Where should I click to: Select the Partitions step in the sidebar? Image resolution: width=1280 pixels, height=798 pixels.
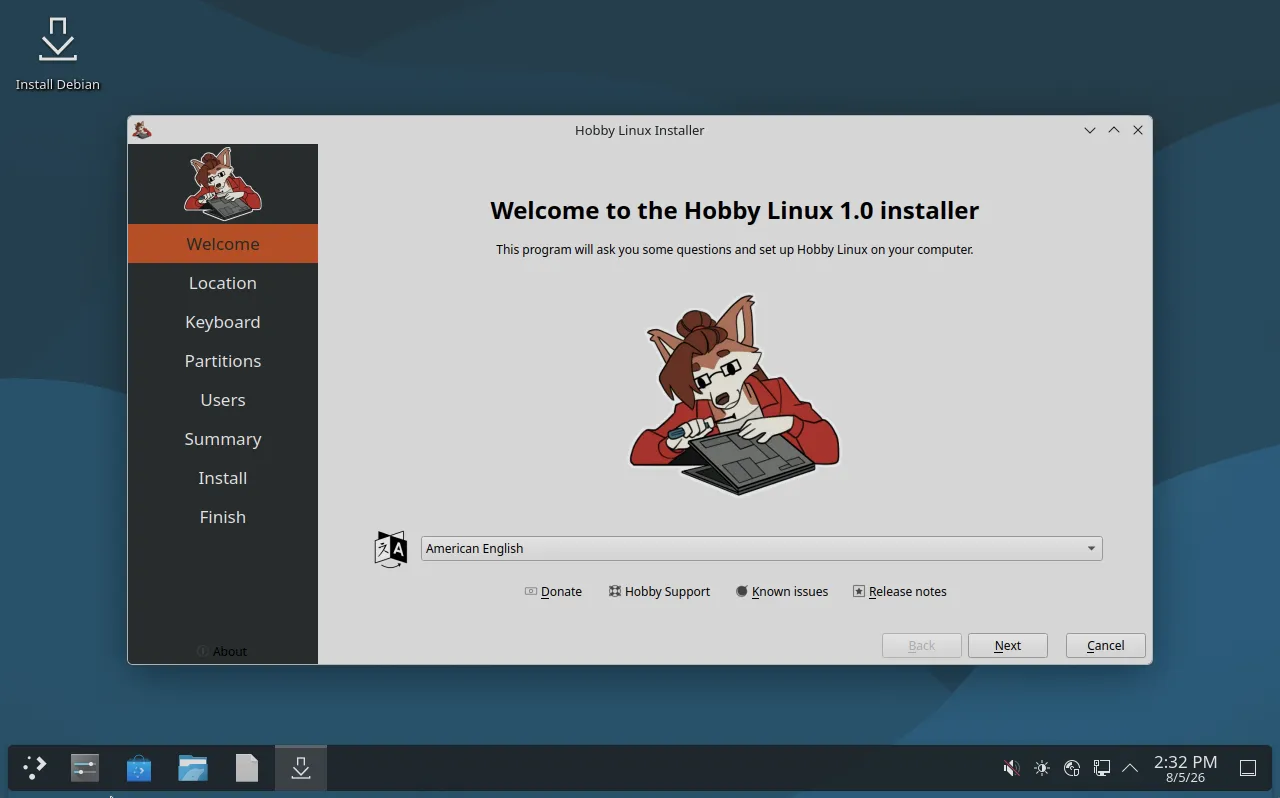click(x=223, y=361)
